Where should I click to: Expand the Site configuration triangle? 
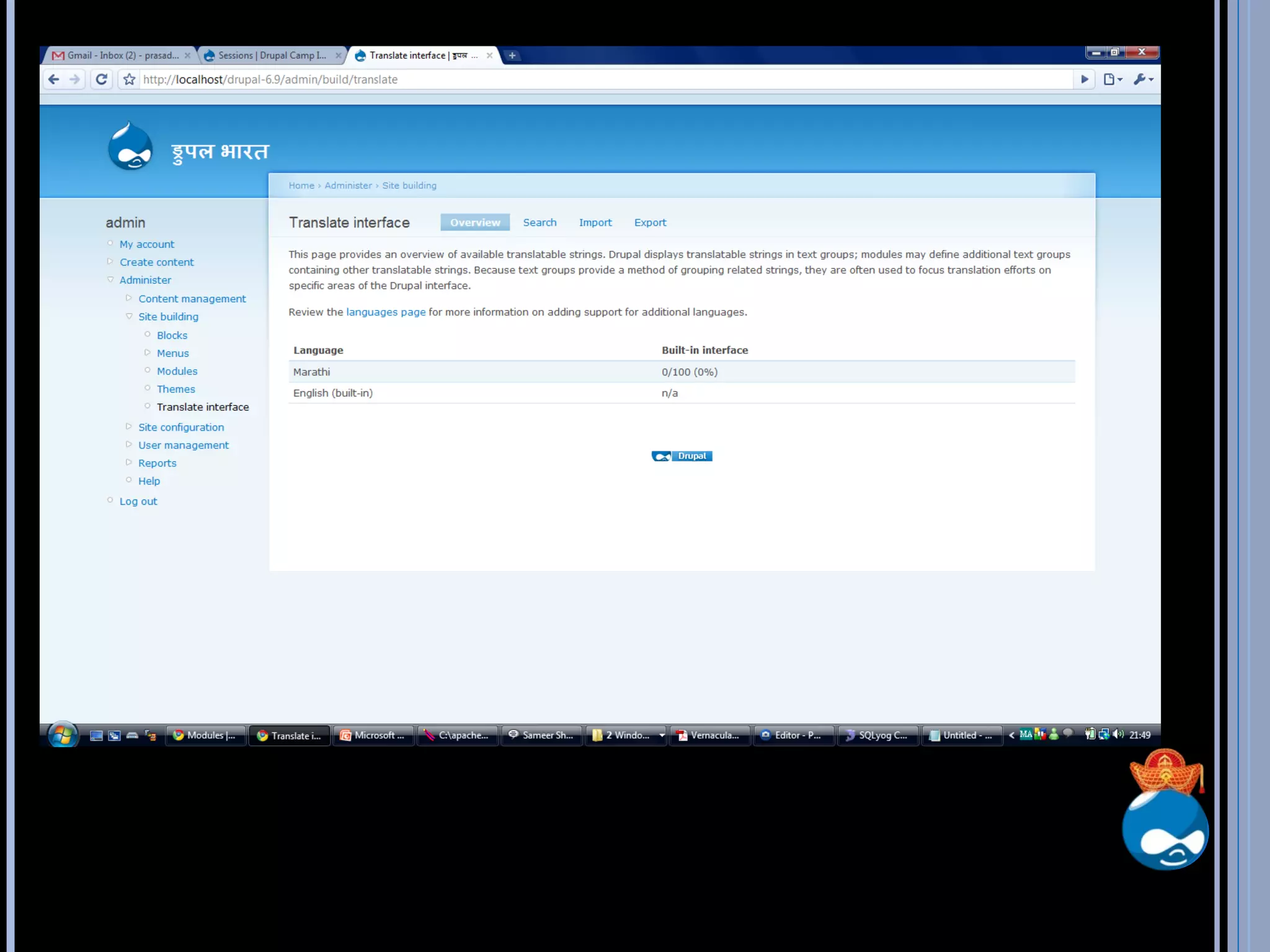129,426
